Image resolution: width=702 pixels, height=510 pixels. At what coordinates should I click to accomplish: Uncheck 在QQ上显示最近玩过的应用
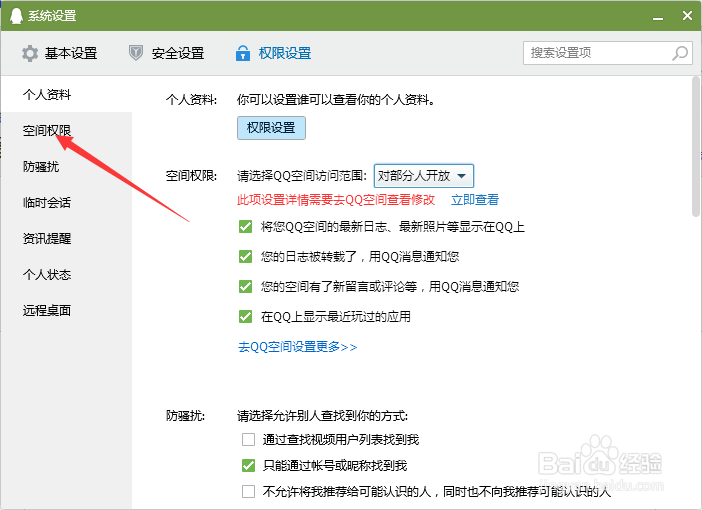coord(245,317)
